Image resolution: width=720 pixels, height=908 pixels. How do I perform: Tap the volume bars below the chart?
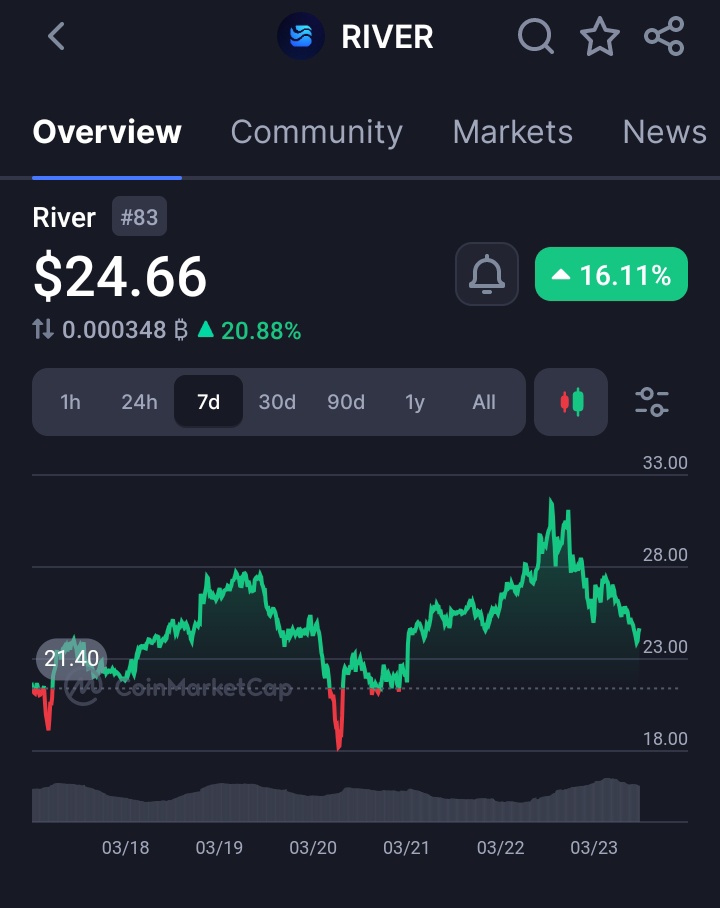336,802
